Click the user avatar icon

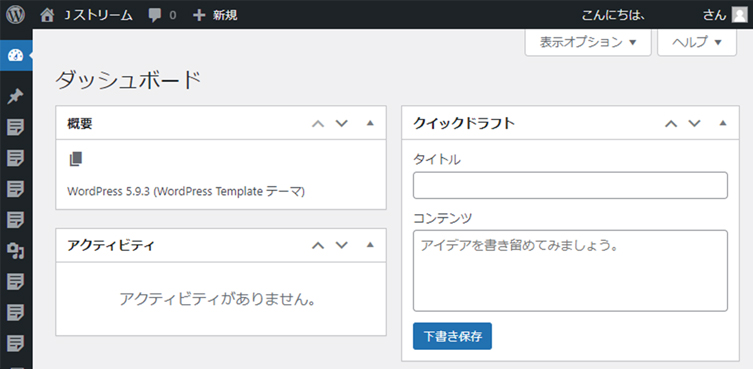click(x=739, y=15)
